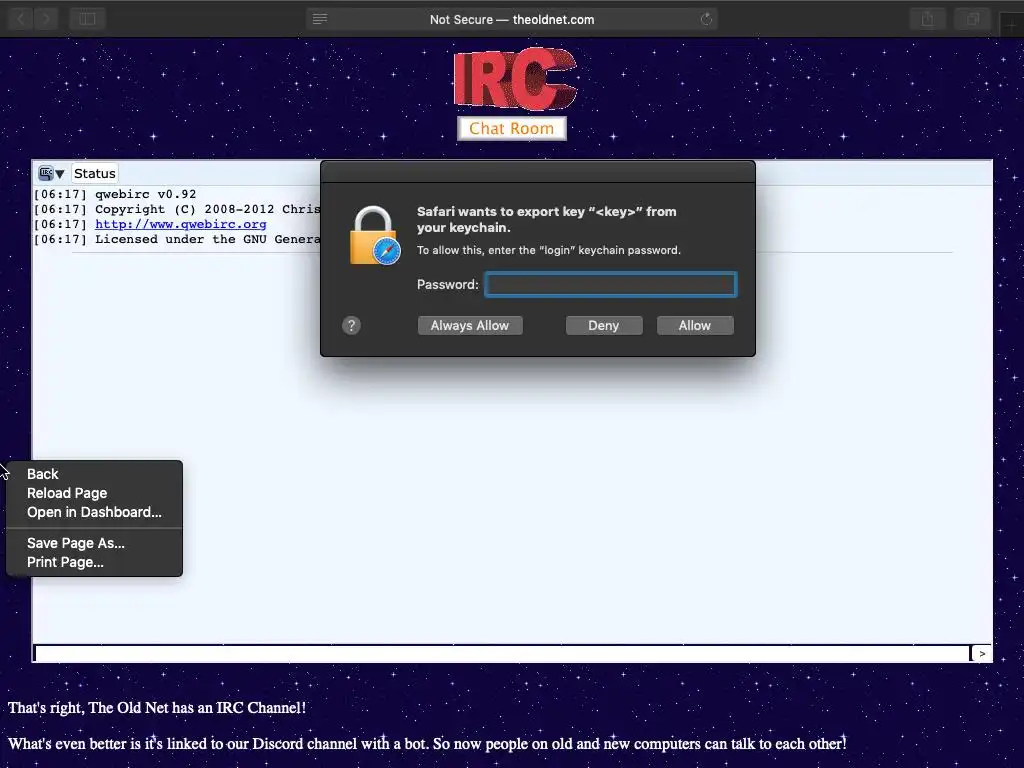
Task: Click the Deny button
Action: tap(603, 325)
